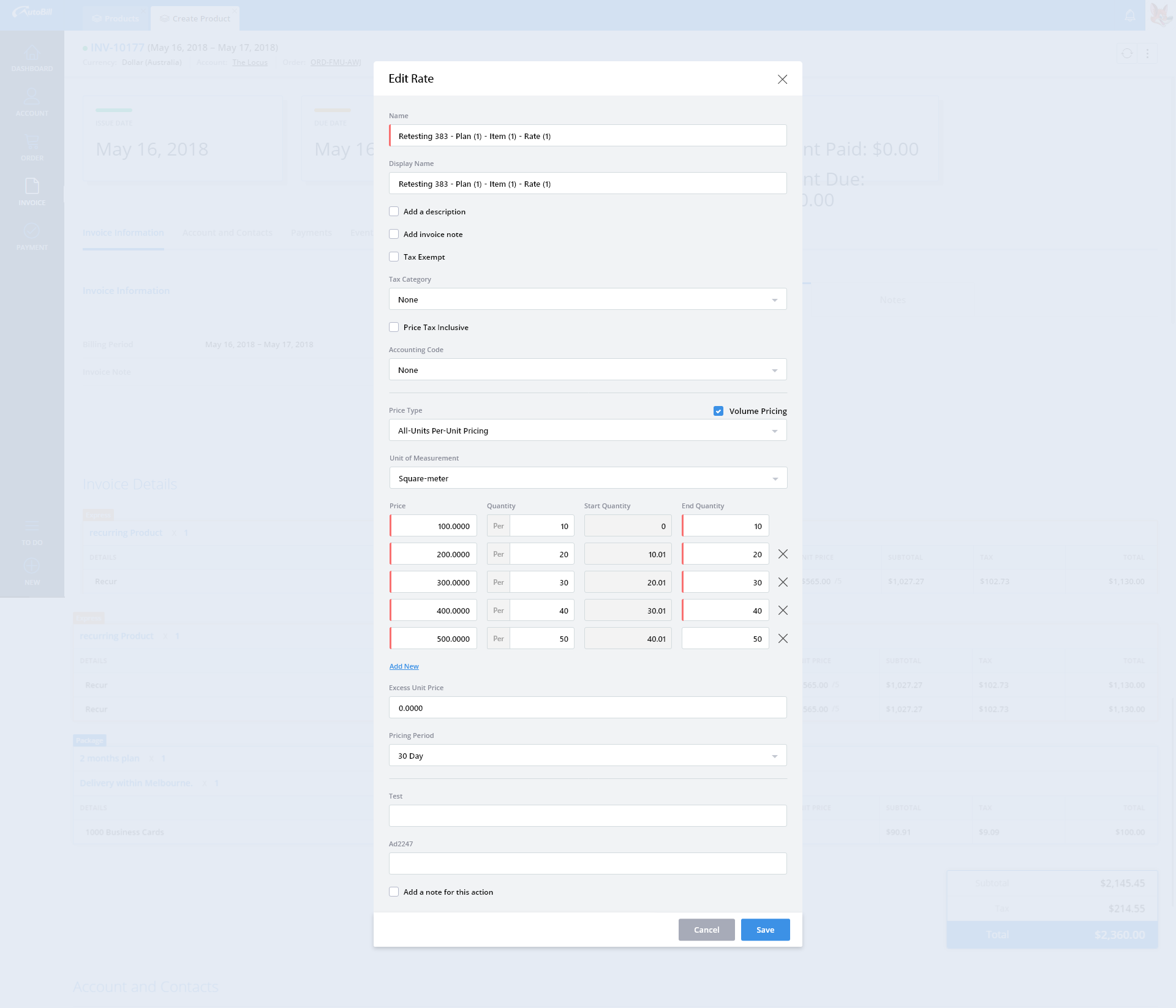This screenshot has height=1008, width=1176.
Task: Click the notification bell icon
Action: [1130, 15]
